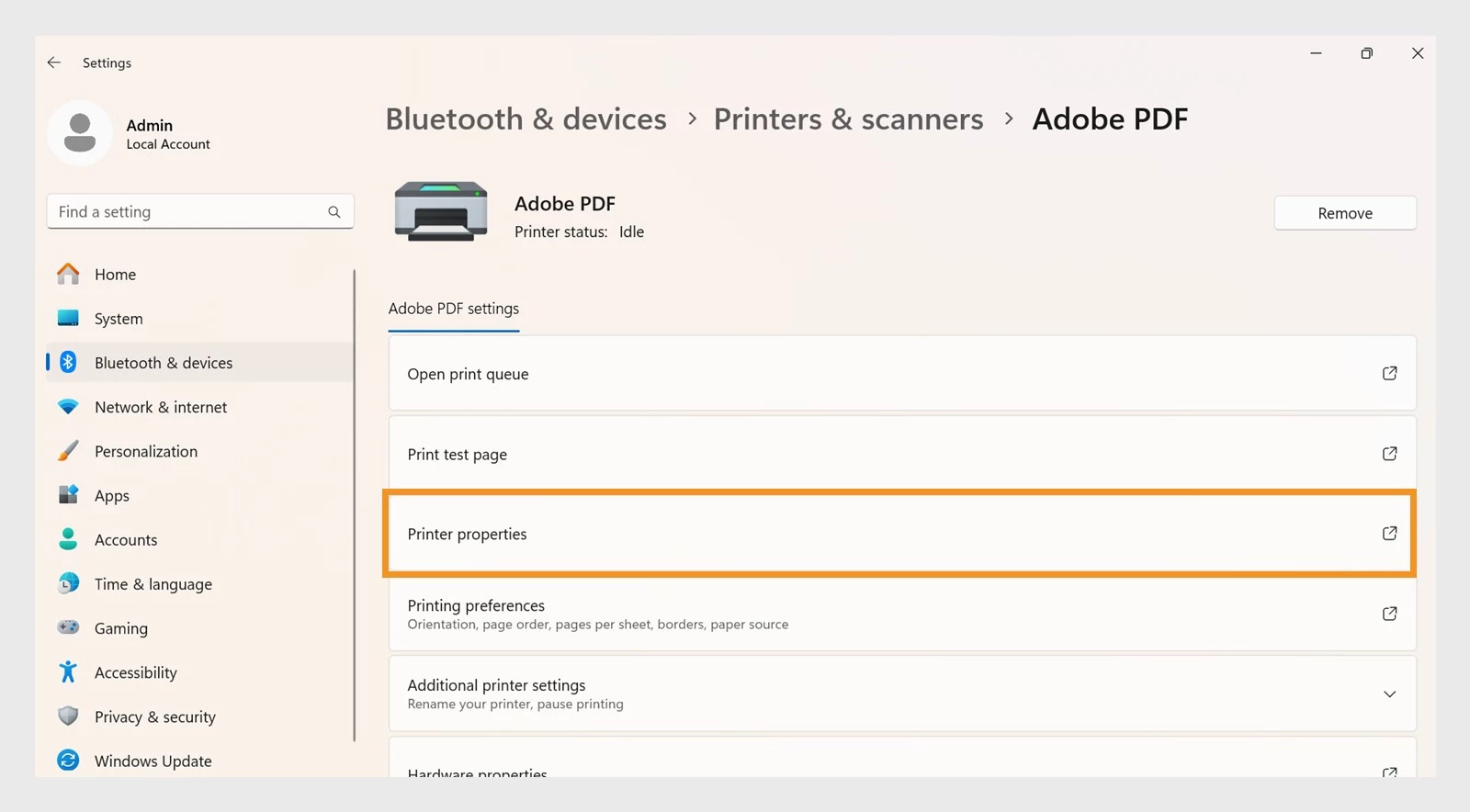Click the Open print queue external-link icon
1470x812 pixels.
coord(1389,373)
